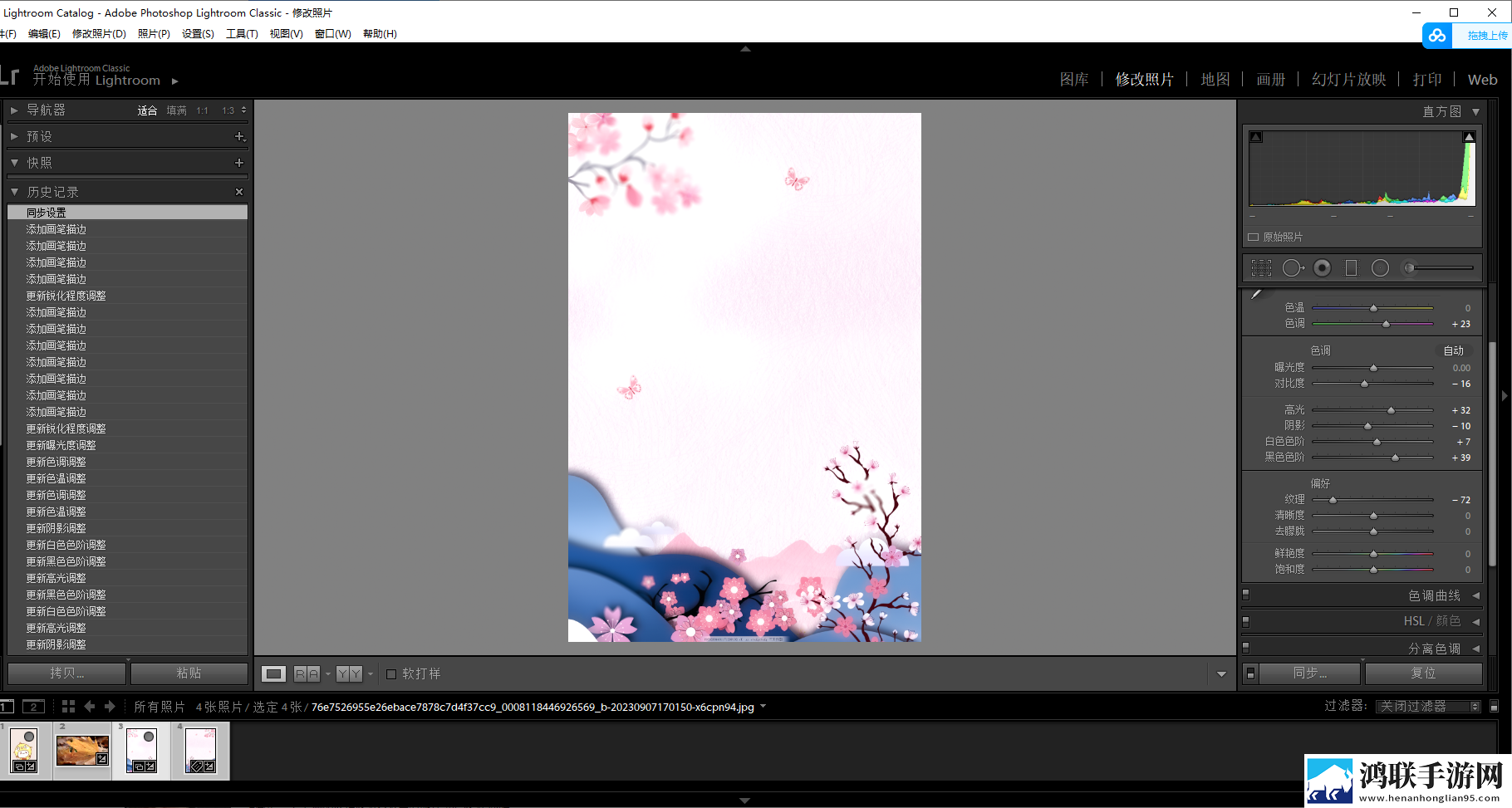1512x808 pixels.
Task: Show main window display 1
Action: (7, 707)
